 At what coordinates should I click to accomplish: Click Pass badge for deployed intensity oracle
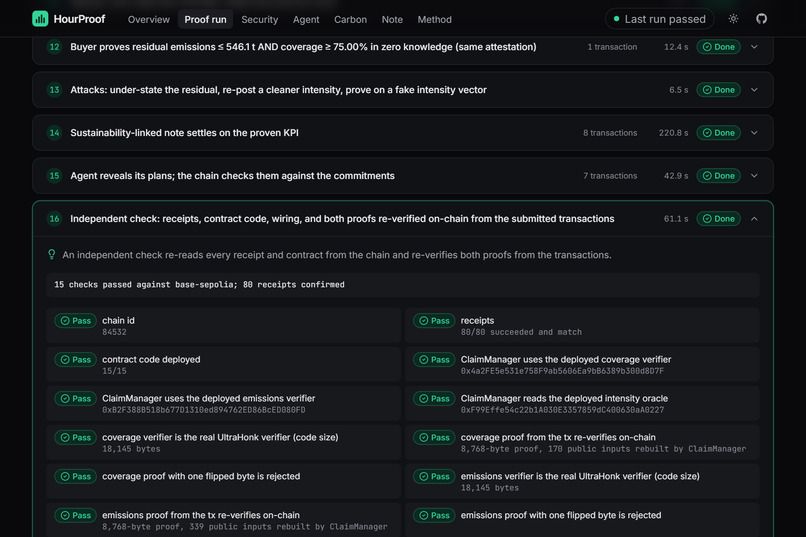tap(434, 399)
